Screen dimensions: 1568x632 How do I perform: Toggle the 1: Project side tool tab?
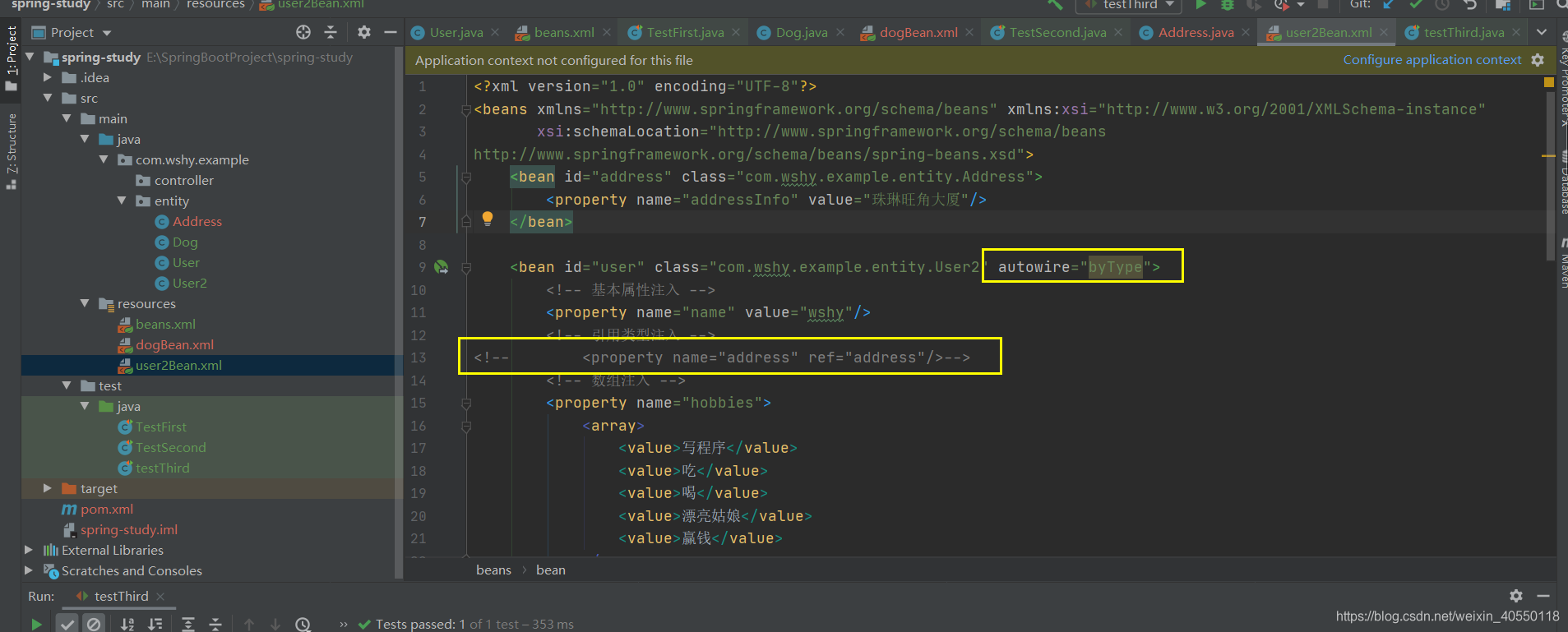point(11,58)
